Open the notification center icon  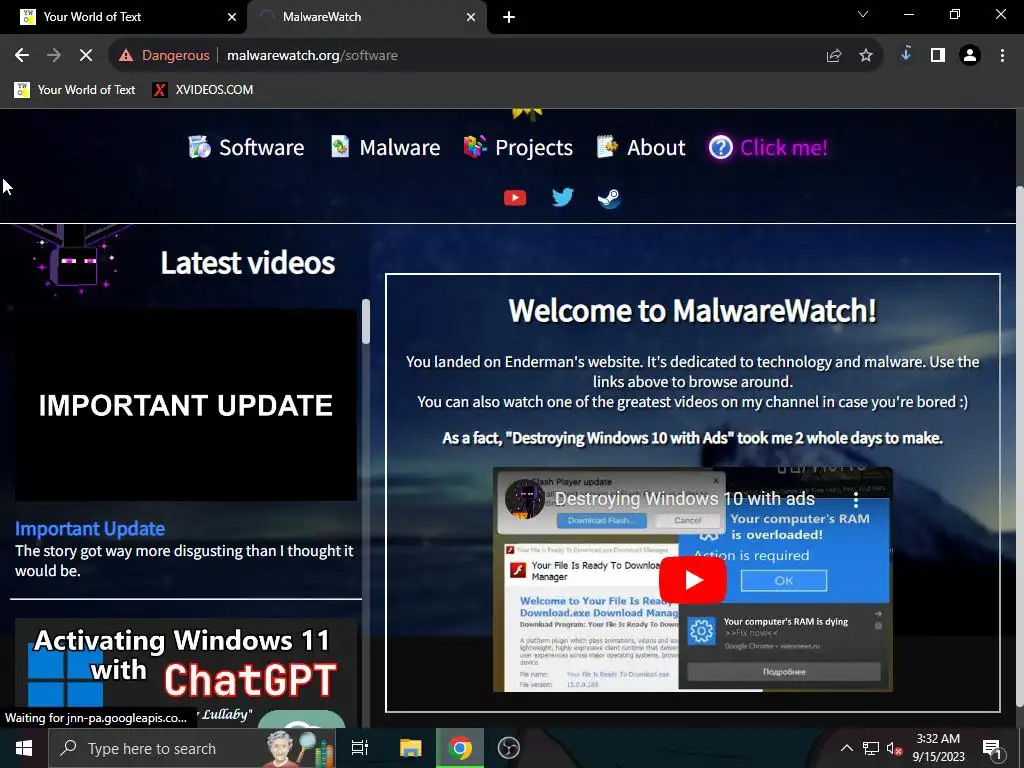(992, 748)
